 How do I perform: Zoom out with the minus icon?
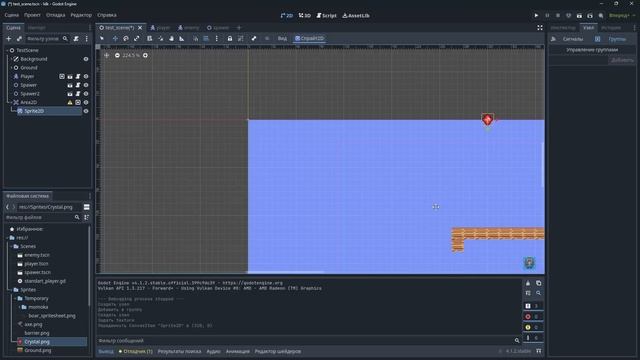117,55
